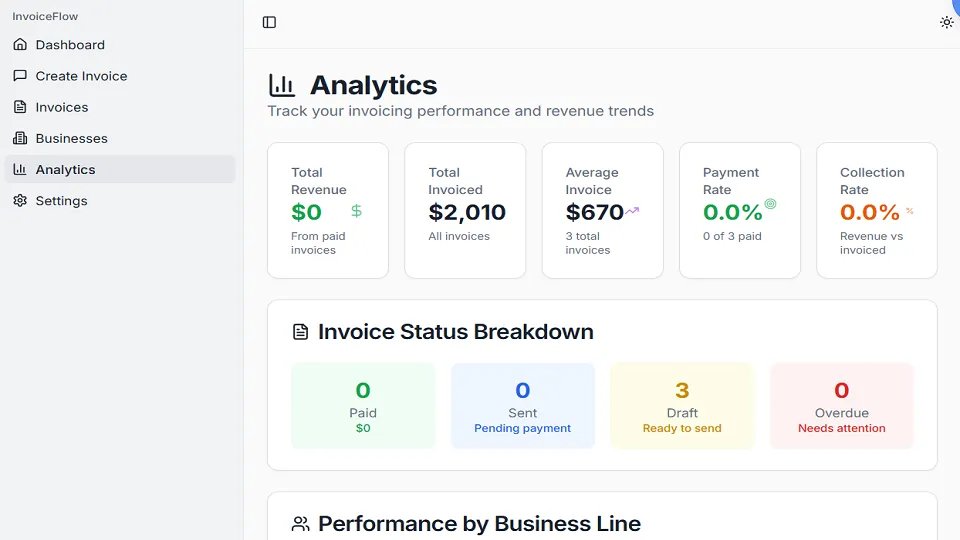Select the Analytics sidebar chart icon
The width and height of the screenshot is (960, 540).
coord(20,170)
